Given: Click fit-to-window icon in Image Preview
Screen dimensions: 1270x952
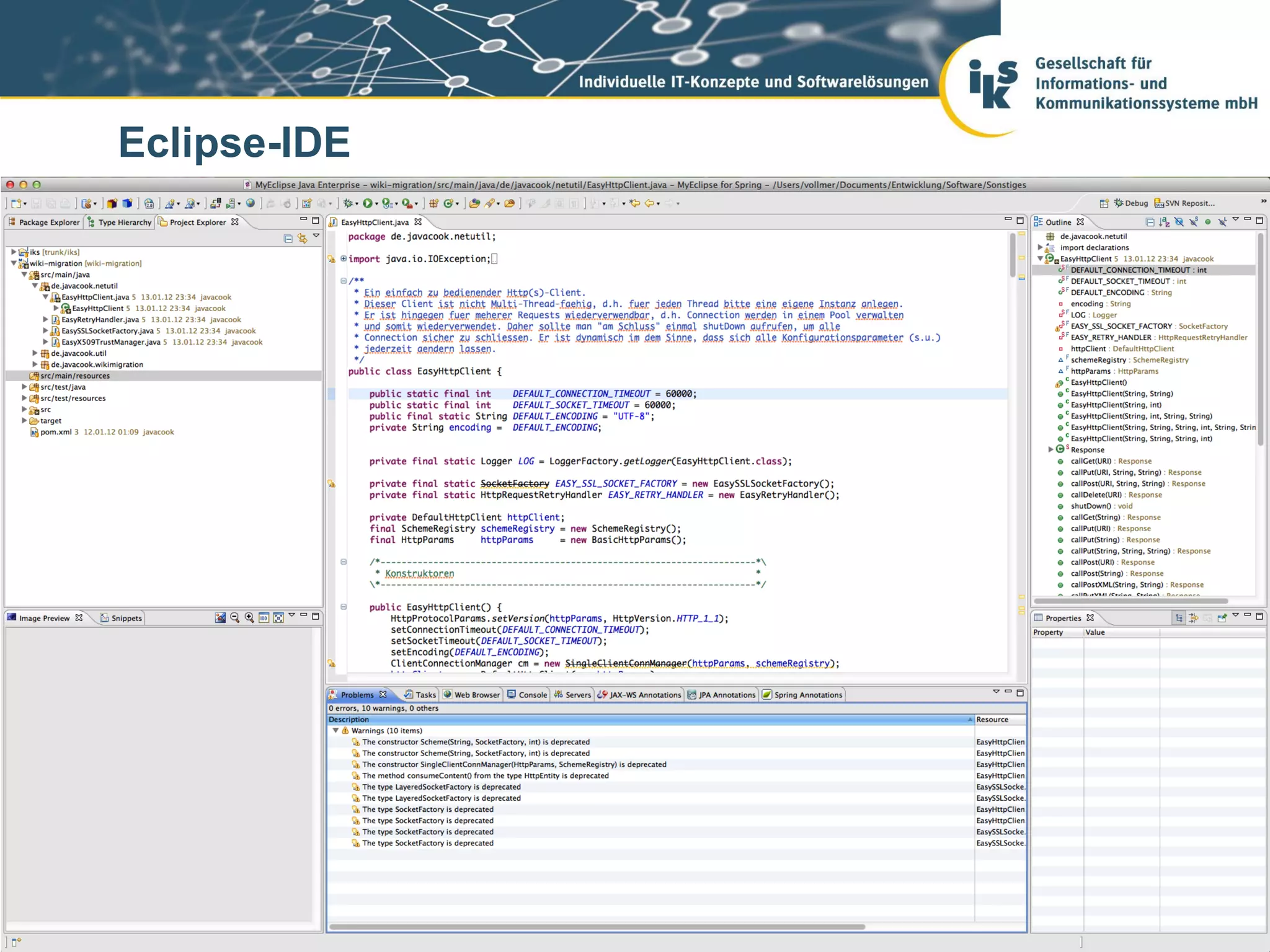Looking at the screenshot, I should (278, 618).
